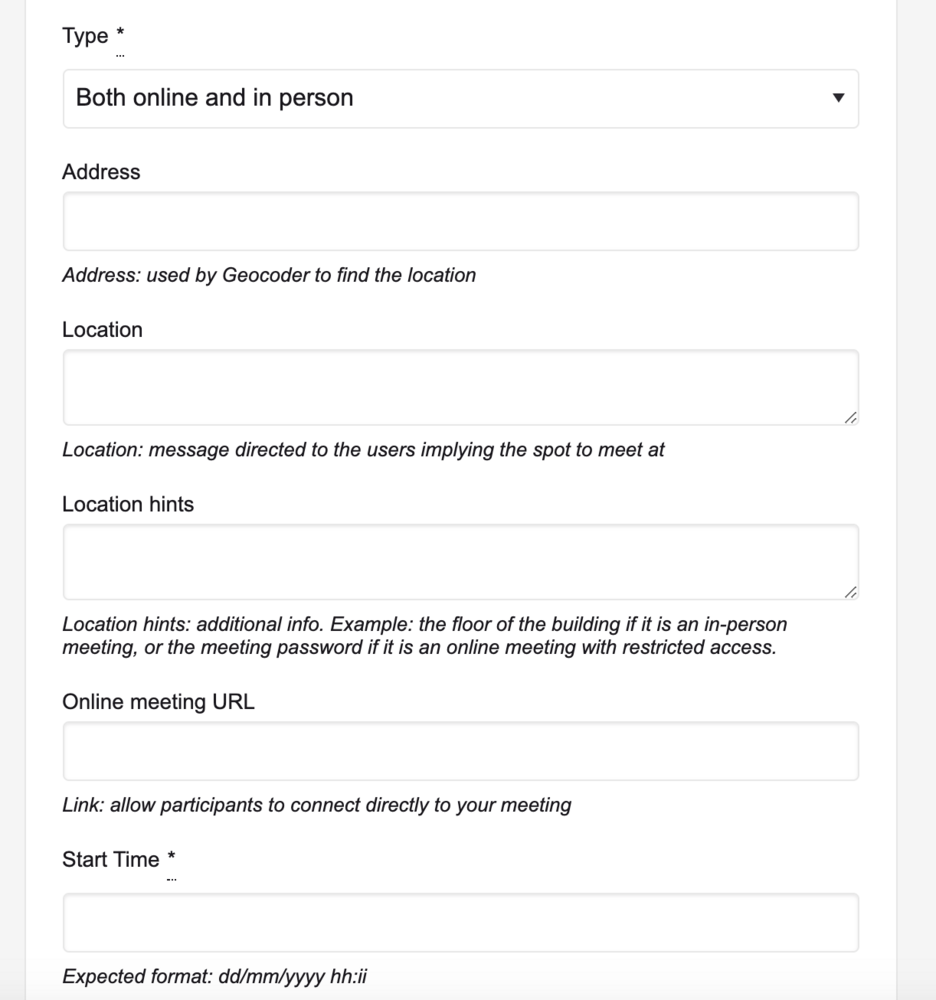Click inside the Location text area
The height and width of the screenshot is (1000, 936).
[460, 387]
